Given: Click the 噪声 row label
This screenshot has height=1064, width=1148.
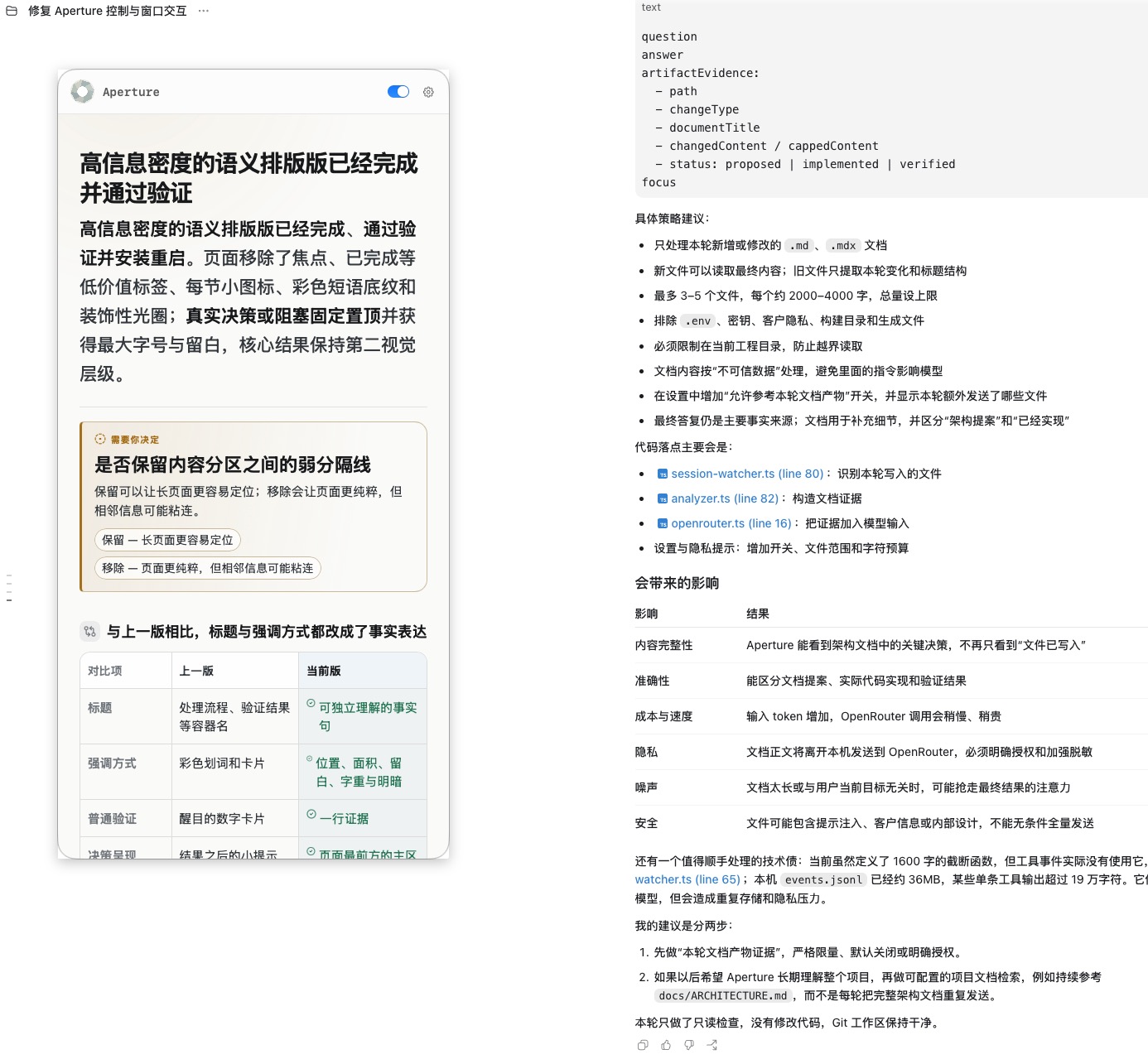Looking at the screenshot, I should click(x=647, y=787).
